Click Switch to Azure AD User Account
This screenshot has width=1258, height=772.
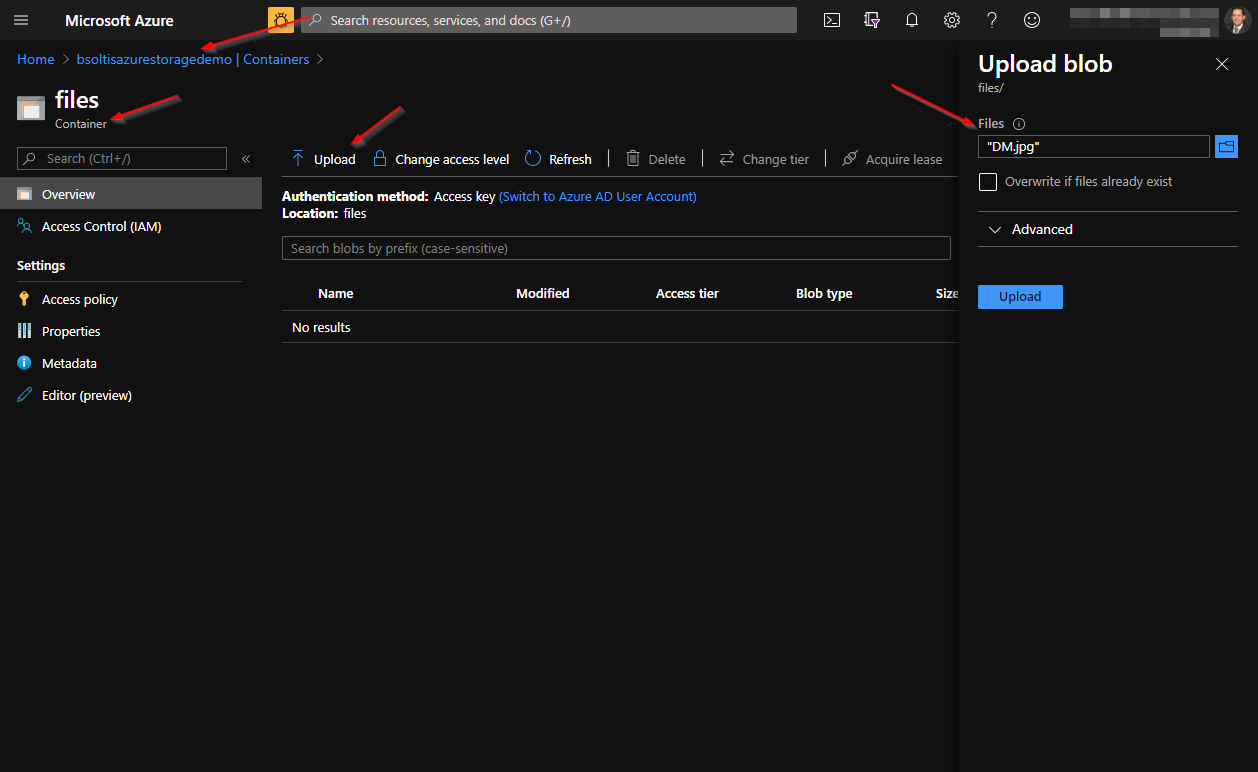(597, 197)
